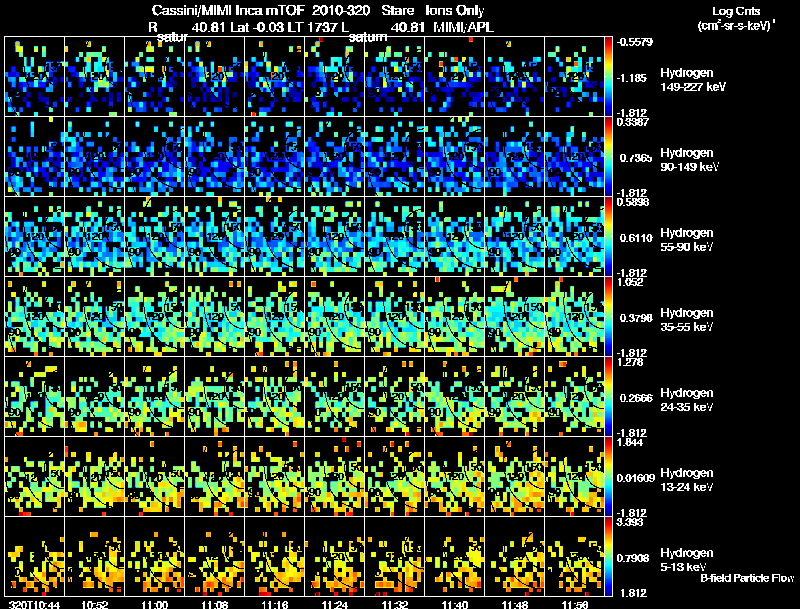Click the 1.844 color scale value
This screenshot has width=800, height=609.
coord(630,442)
